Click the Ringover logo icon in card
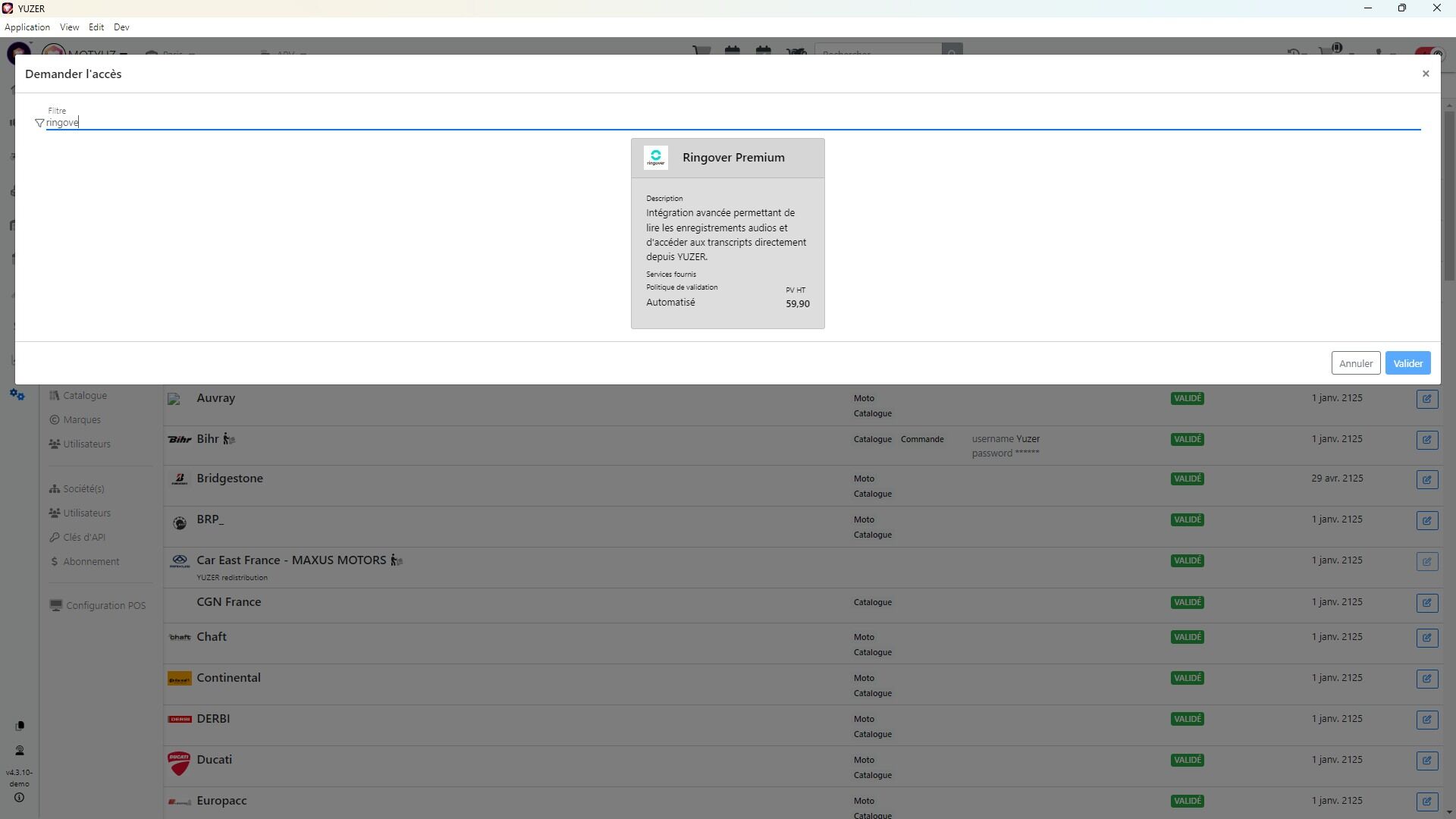The image size is (1456, 819). [x=655, y=158]
